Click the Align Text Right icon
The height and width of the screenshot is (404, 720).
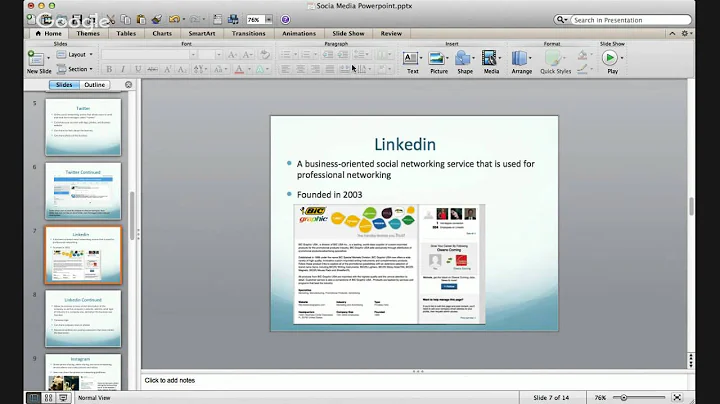pyautogui.click(x=315, y=69)
